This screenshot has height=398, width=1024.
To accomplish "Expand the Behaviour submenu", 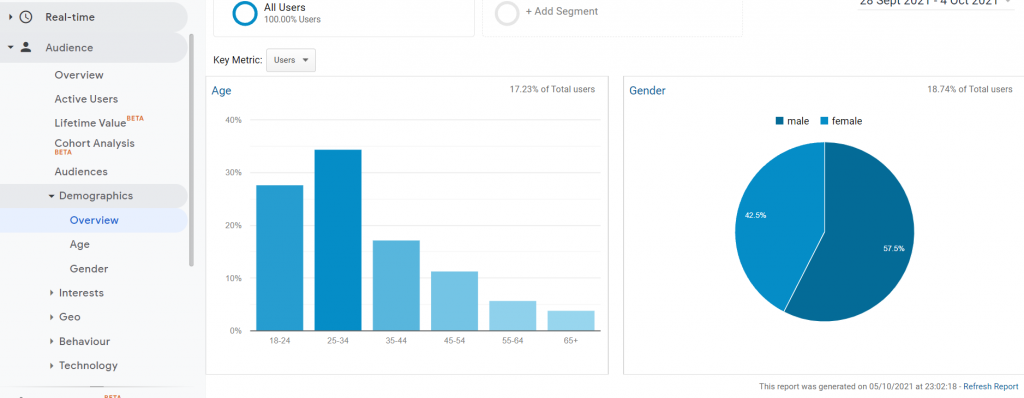I will [x=52, y=341].
